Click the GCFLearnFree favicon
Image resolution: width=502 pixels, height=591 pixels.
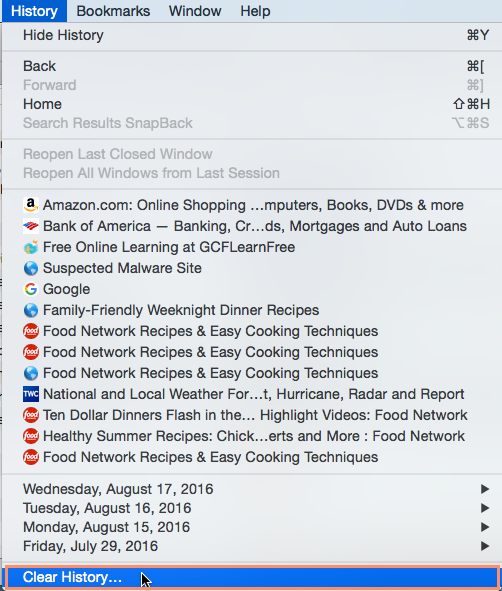[31, 247]
